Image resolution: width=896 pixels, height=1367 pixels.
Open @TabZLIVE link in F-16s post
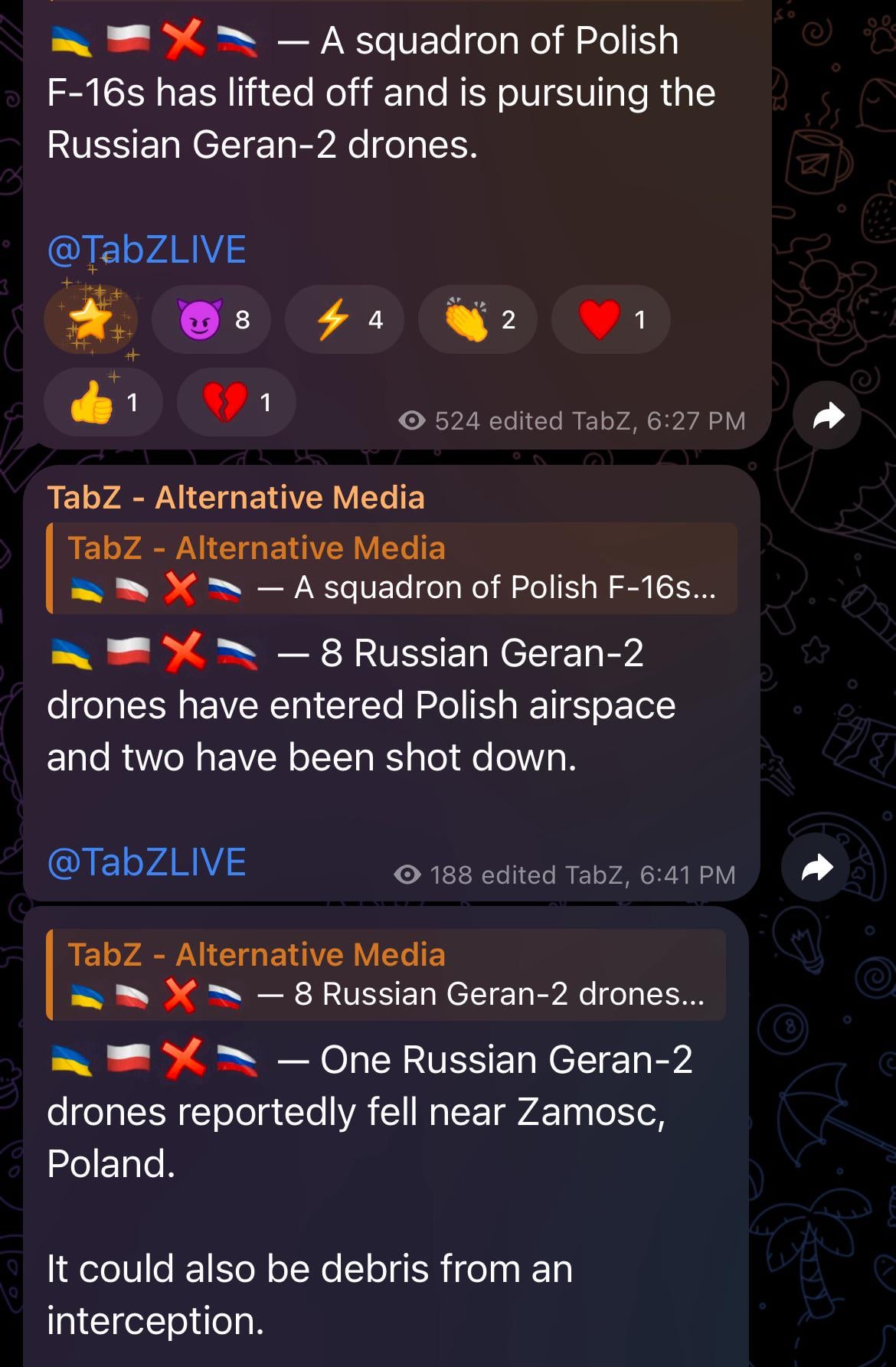pos(146,250)
